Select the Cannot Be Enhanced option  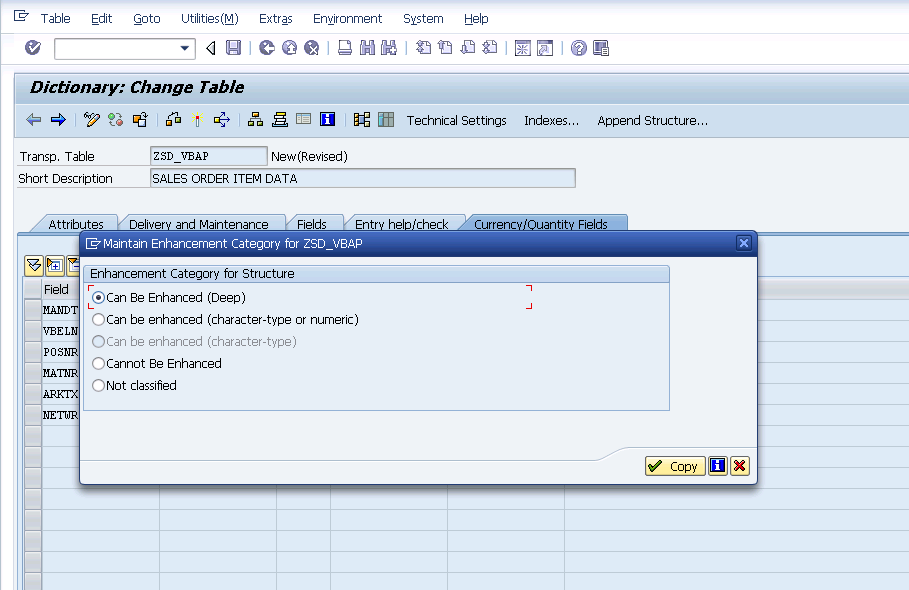98,361
